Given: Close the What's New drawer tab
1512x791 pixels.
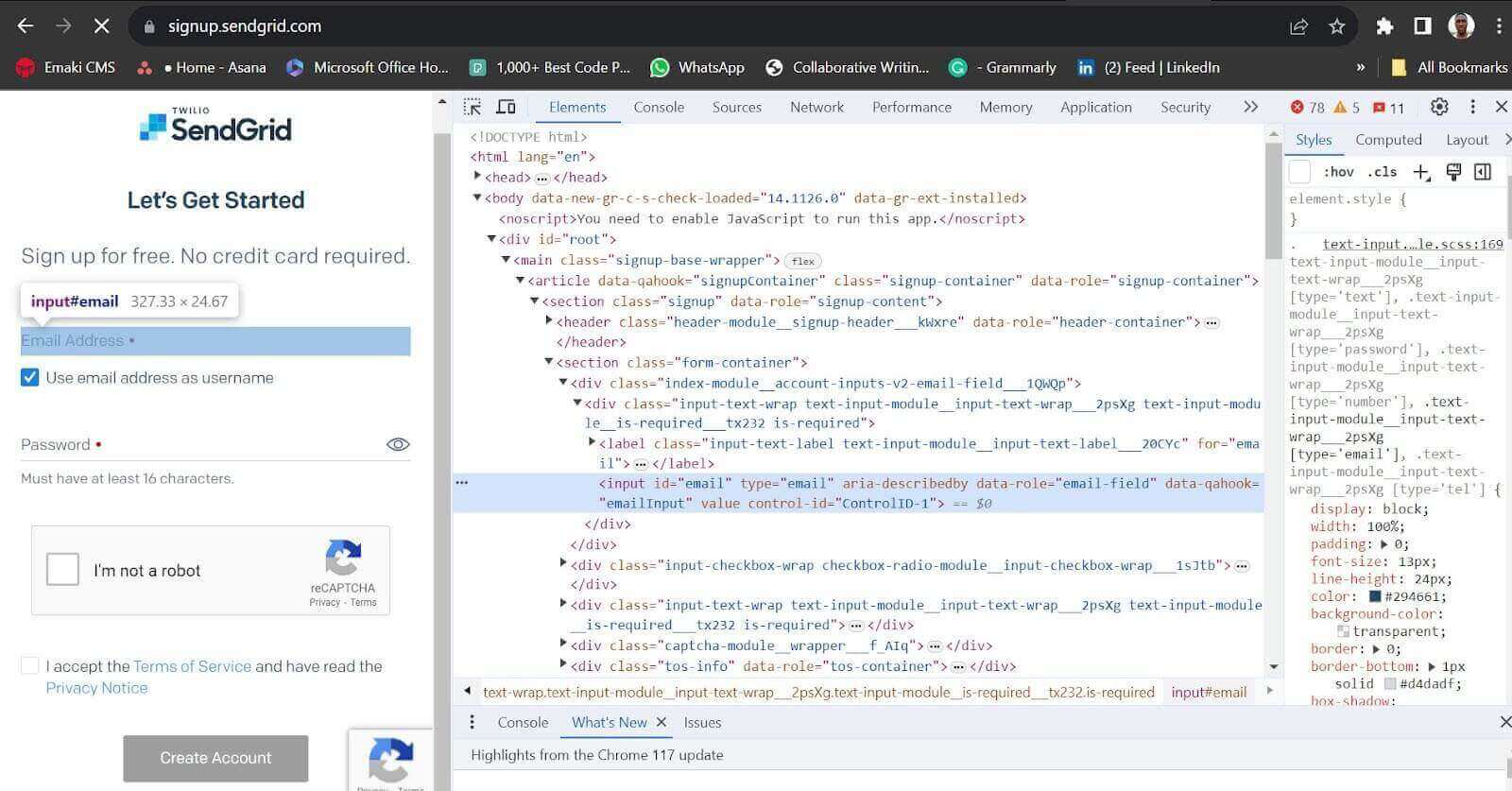Looking at the screenshot, I should coord(661,722).
